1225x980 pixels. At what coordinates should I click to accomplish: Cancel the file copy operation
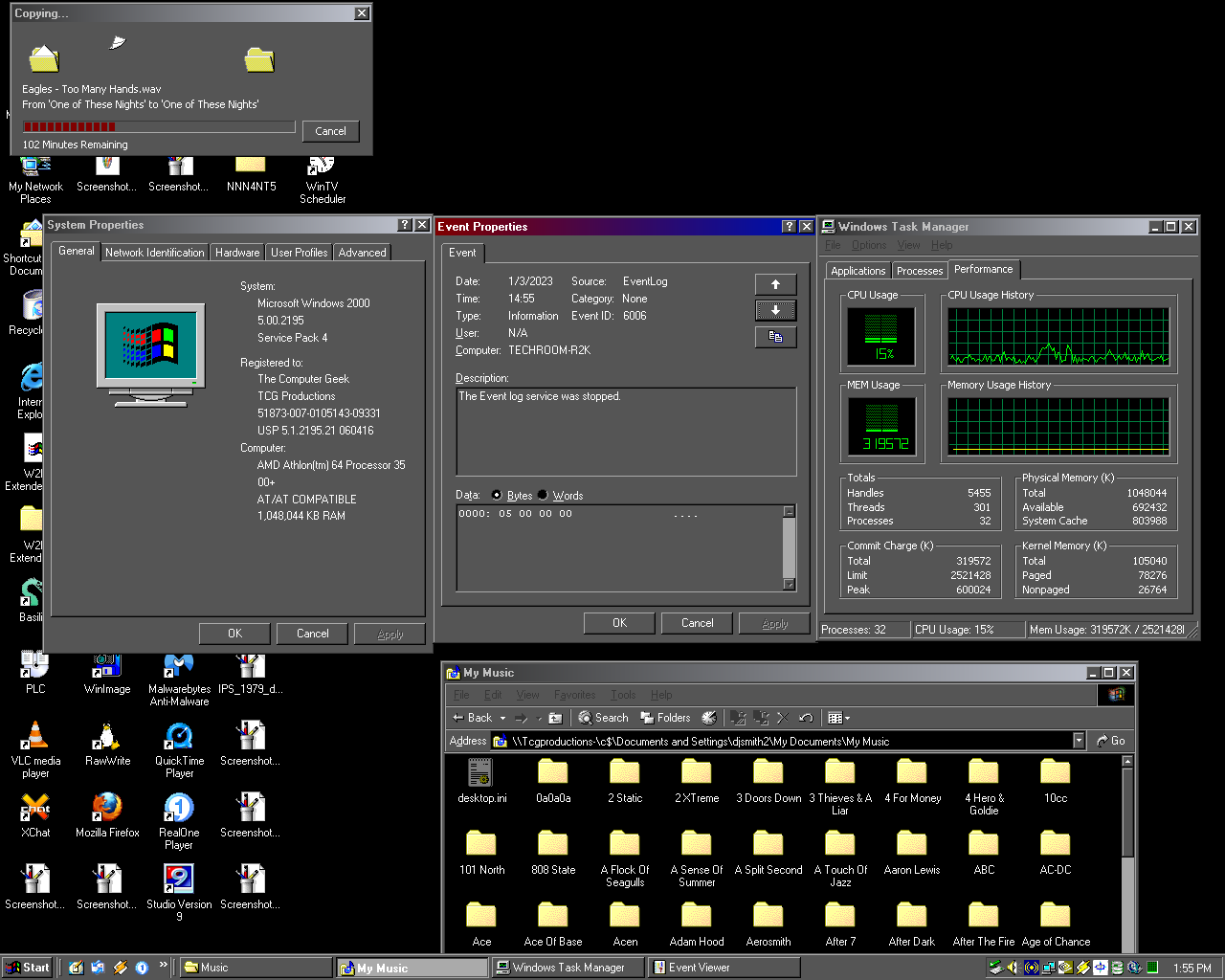click(330, 131)
